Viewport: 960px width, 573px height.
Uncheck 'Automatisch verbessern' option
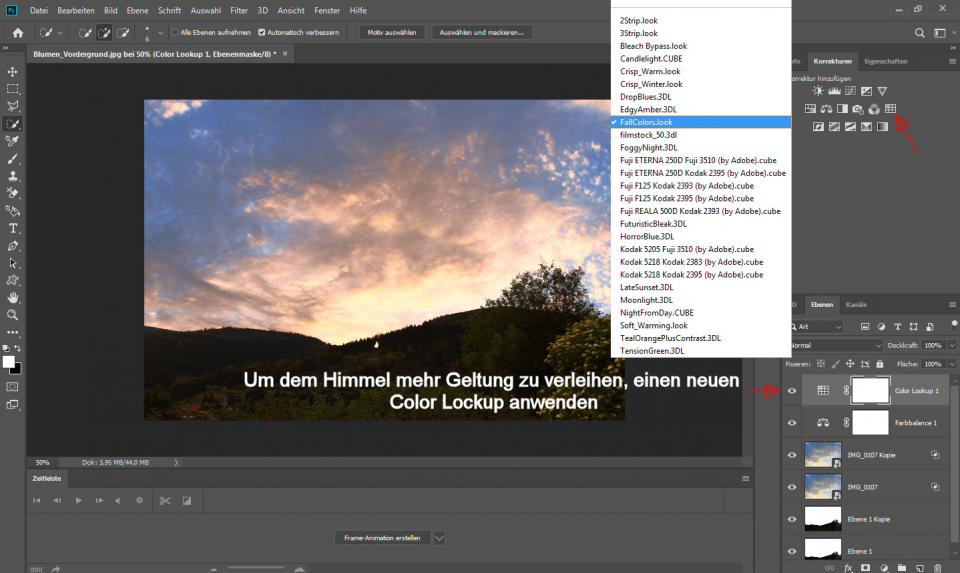click(261, 32)
